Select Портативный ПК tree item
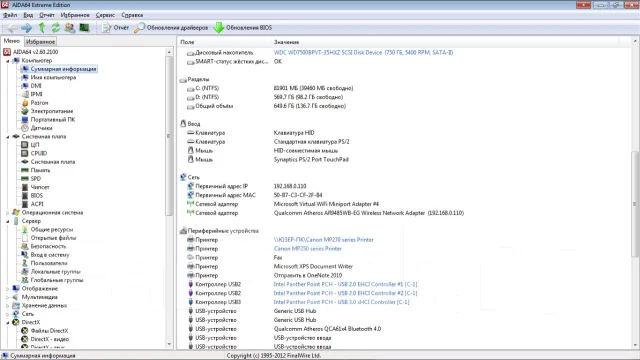 click(53, 120)
